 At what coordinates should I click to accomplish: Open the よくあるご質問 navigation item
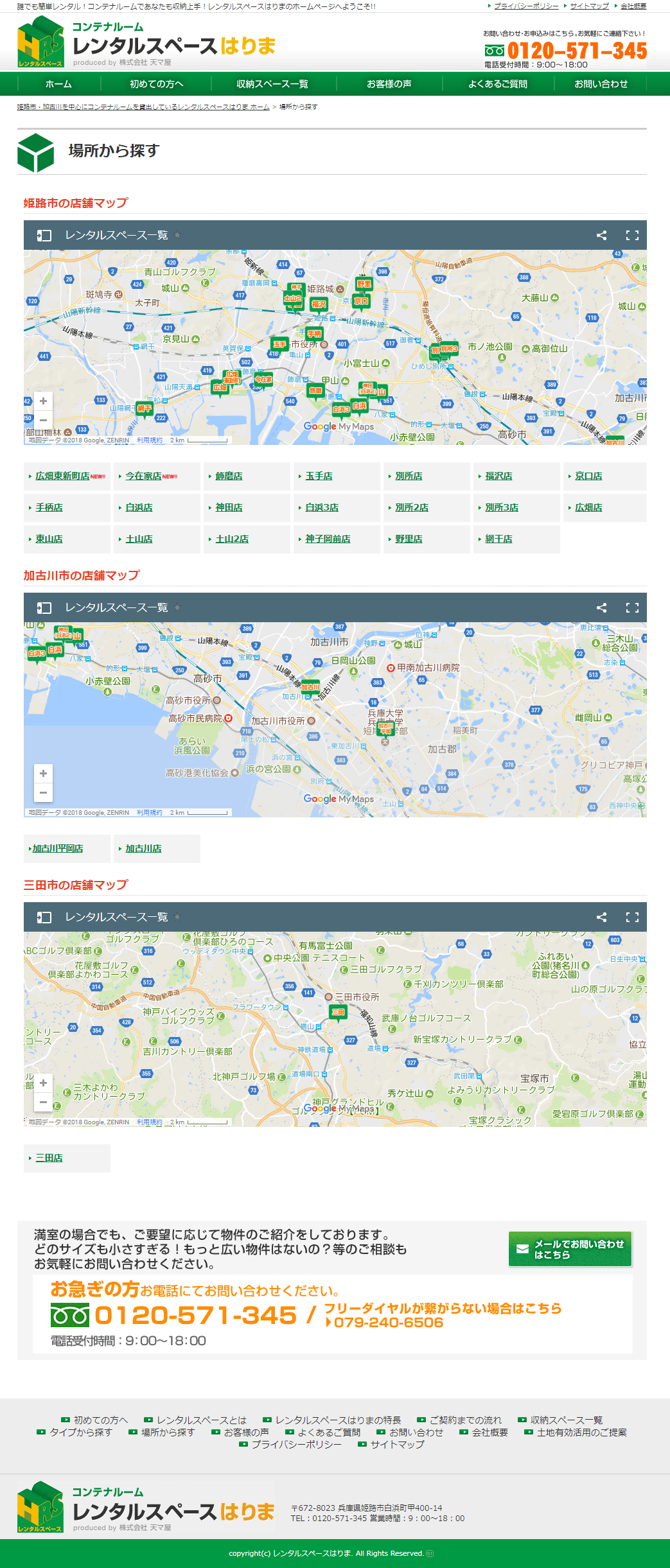coord(498,84)
